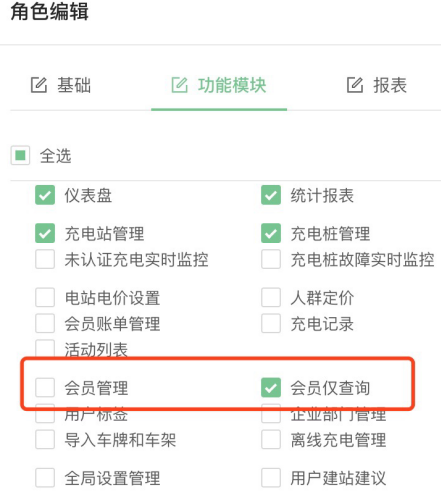
Task: Enable the 未认证充电实时监控 checkbox
Action: [45, 259]
